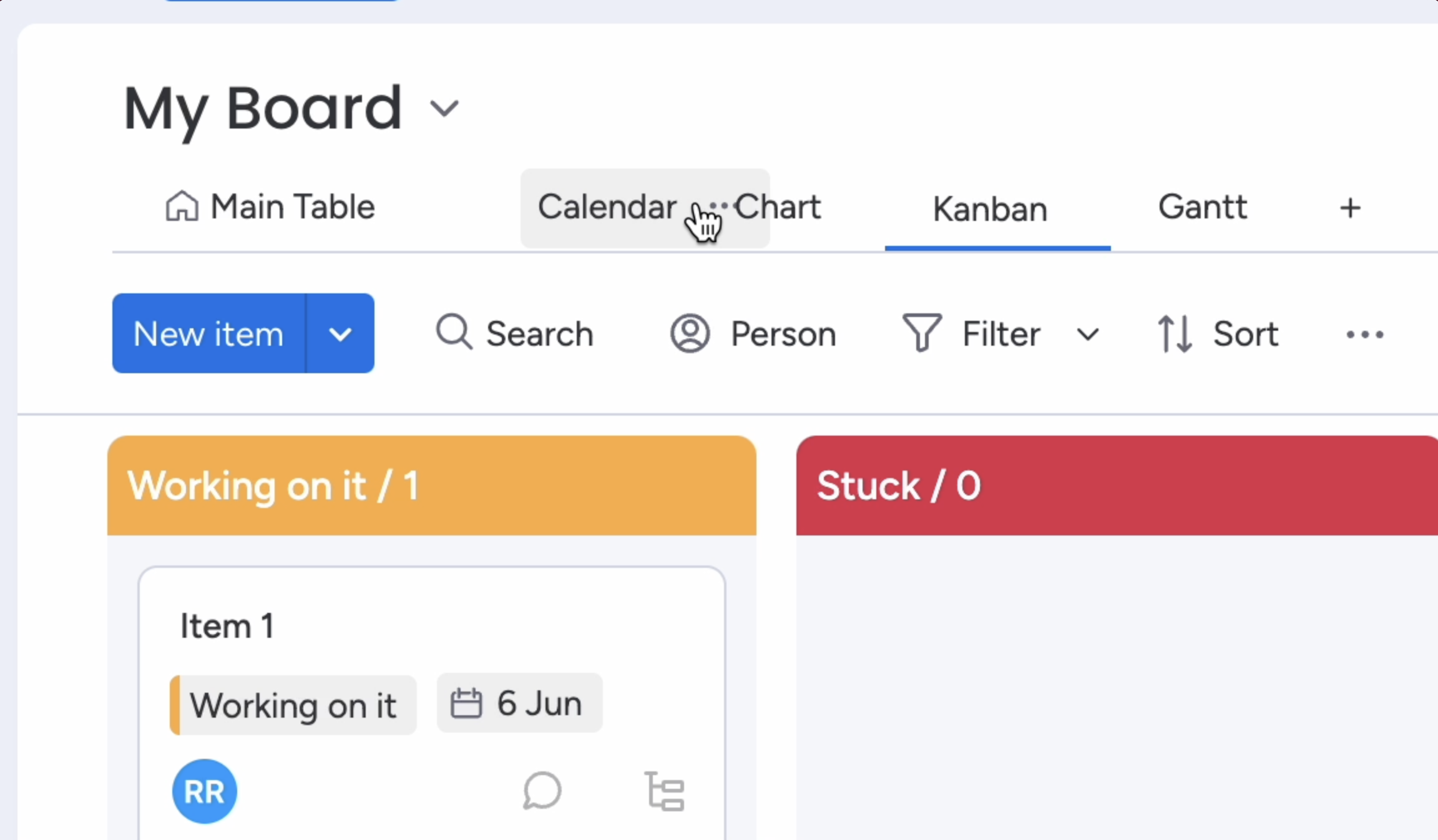This screenshot has width=1438, height=840.
Task: Switch to the Gantt tab
Action: click(x=1202, y=207)
